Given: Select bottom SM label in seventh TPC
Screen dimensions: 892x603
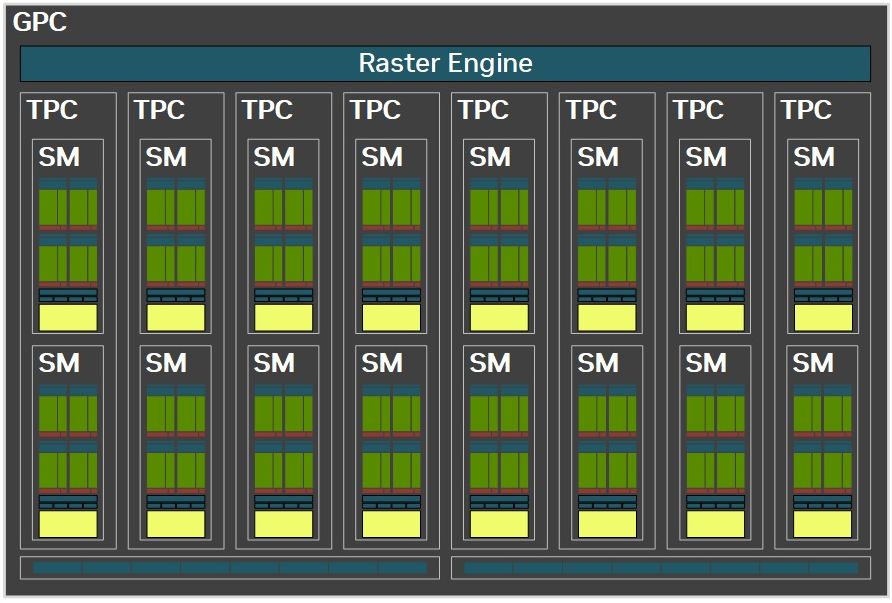Looking at the screenshot, I should pyautogui.click(x=706, y=363).
